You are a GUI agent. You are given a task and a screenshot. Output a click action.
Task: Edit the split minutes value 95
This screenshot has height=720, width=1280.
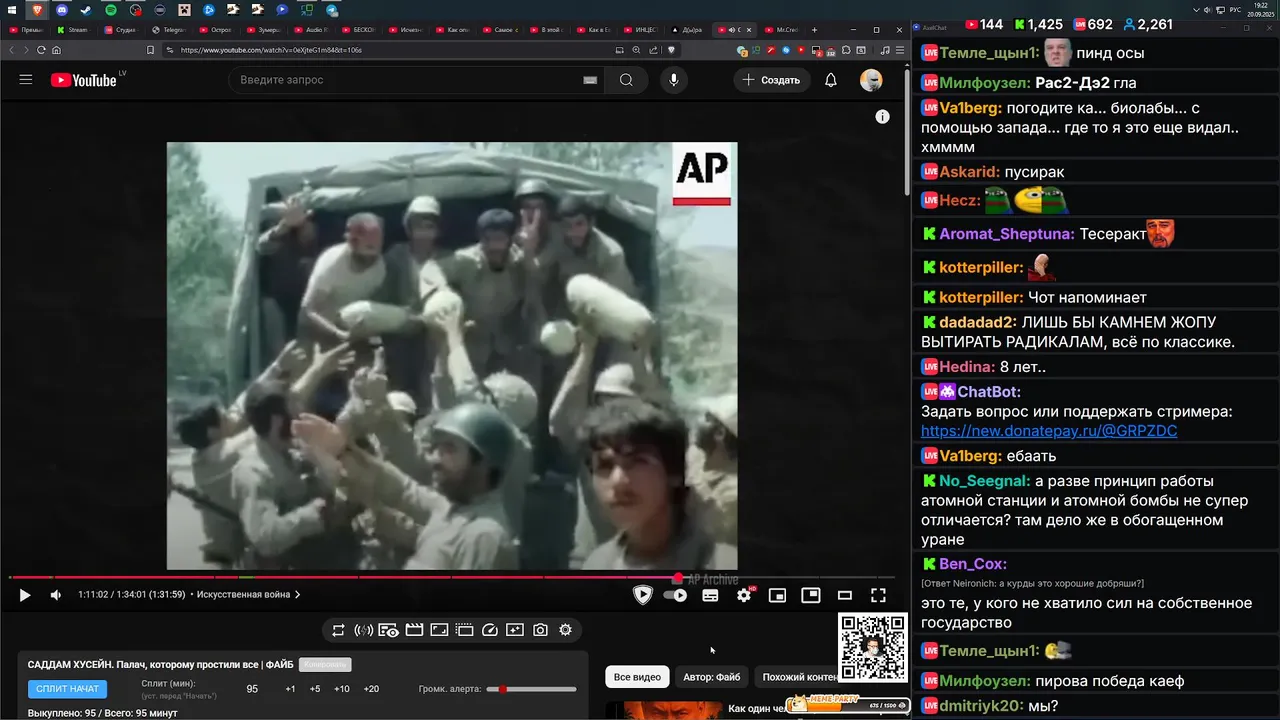tap(252, 689)
